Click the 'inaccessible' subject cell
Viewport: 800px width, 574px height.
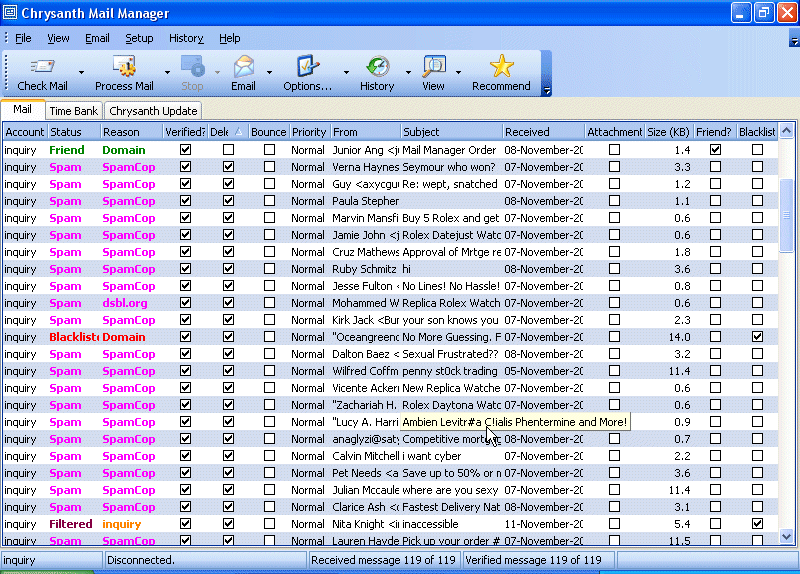[x=452, y=524]
